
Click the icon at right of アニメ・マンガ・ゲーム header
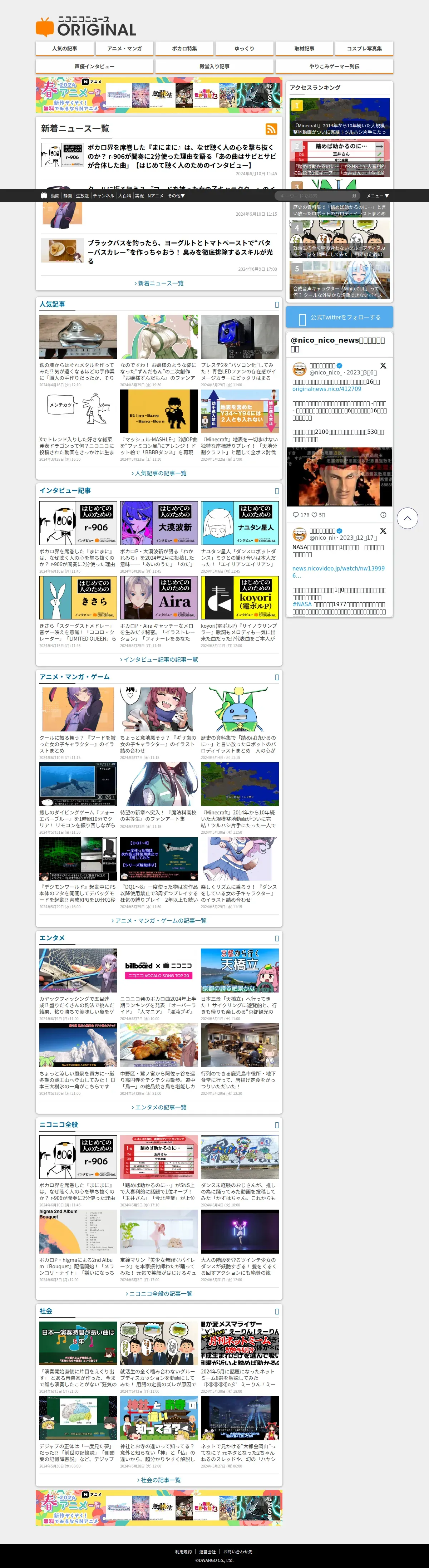pos(277,677)
